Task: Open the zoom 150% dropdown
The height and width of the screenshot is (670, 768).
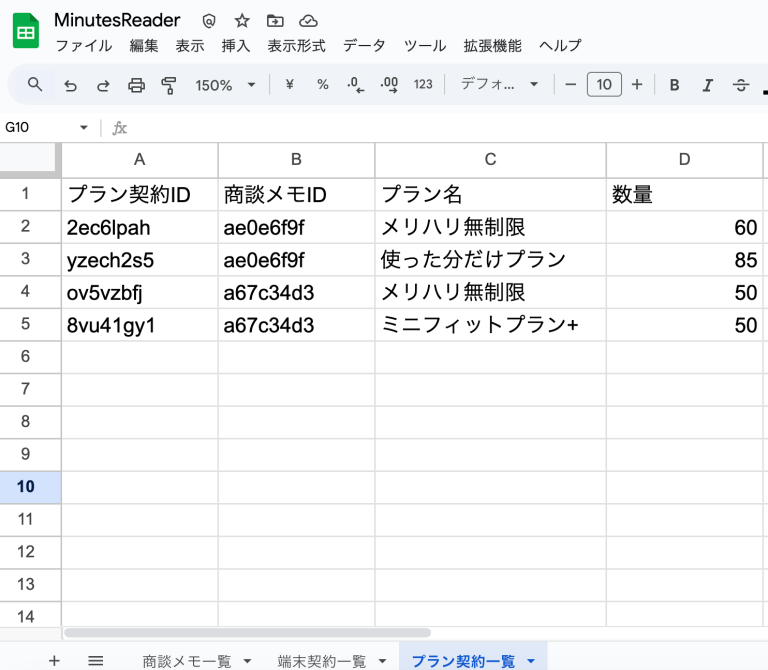Action: point(225,85)
